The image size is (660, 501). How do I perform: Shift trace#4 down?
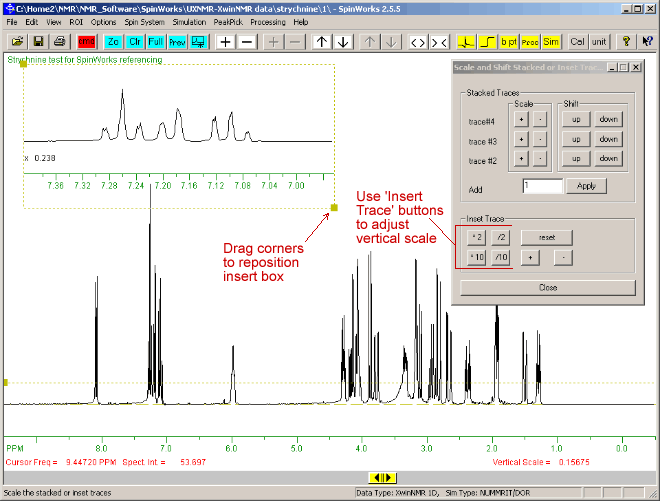pos(609,120)
